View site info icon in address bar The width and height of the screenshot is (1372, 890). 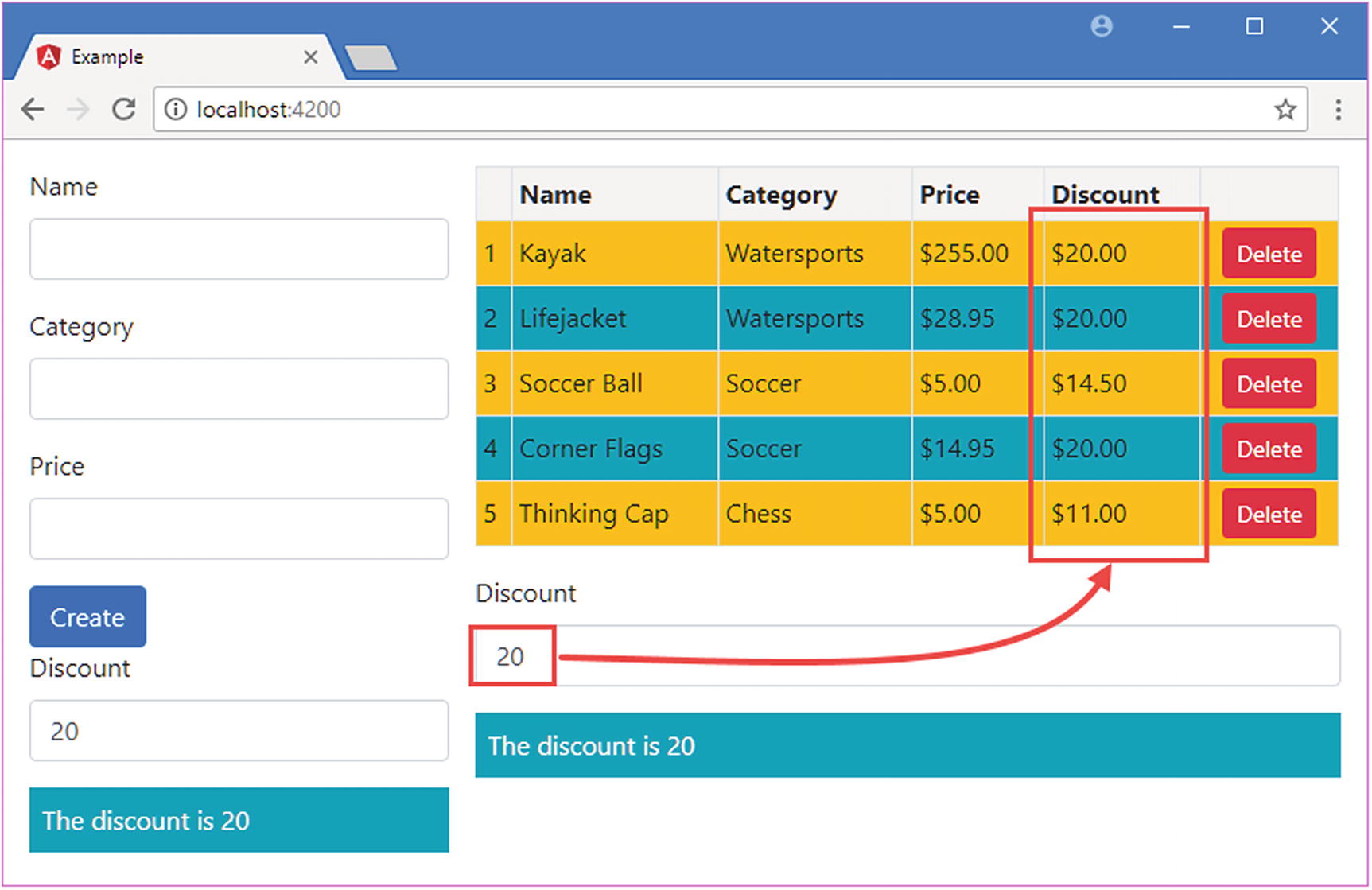click(175, 109)
